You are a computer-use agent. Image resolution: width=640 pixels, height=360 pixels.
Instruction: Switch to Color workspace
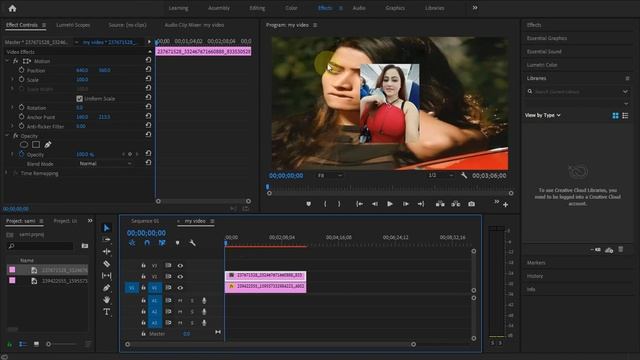coord(291,8)
